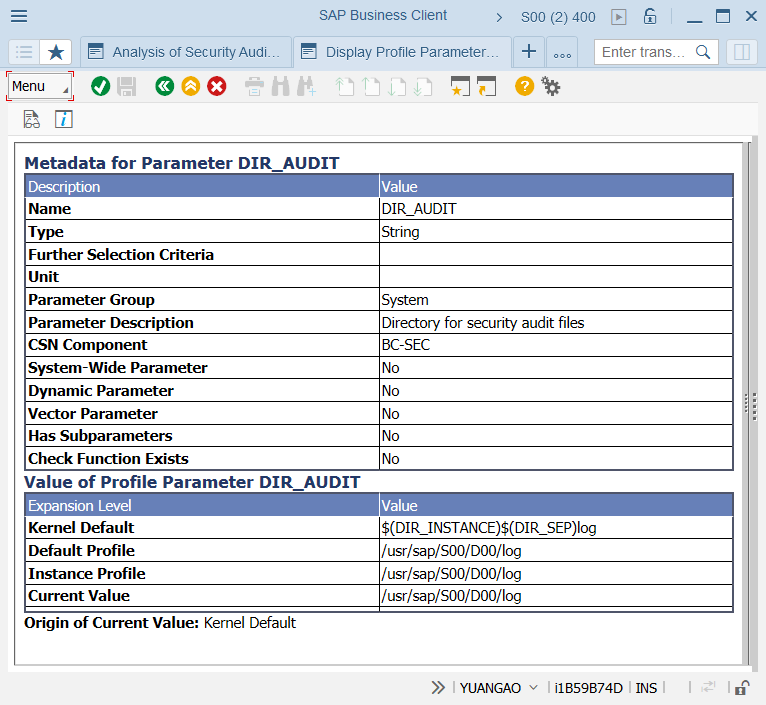Select the Kernel Default value cell

[x=556, y=528]
